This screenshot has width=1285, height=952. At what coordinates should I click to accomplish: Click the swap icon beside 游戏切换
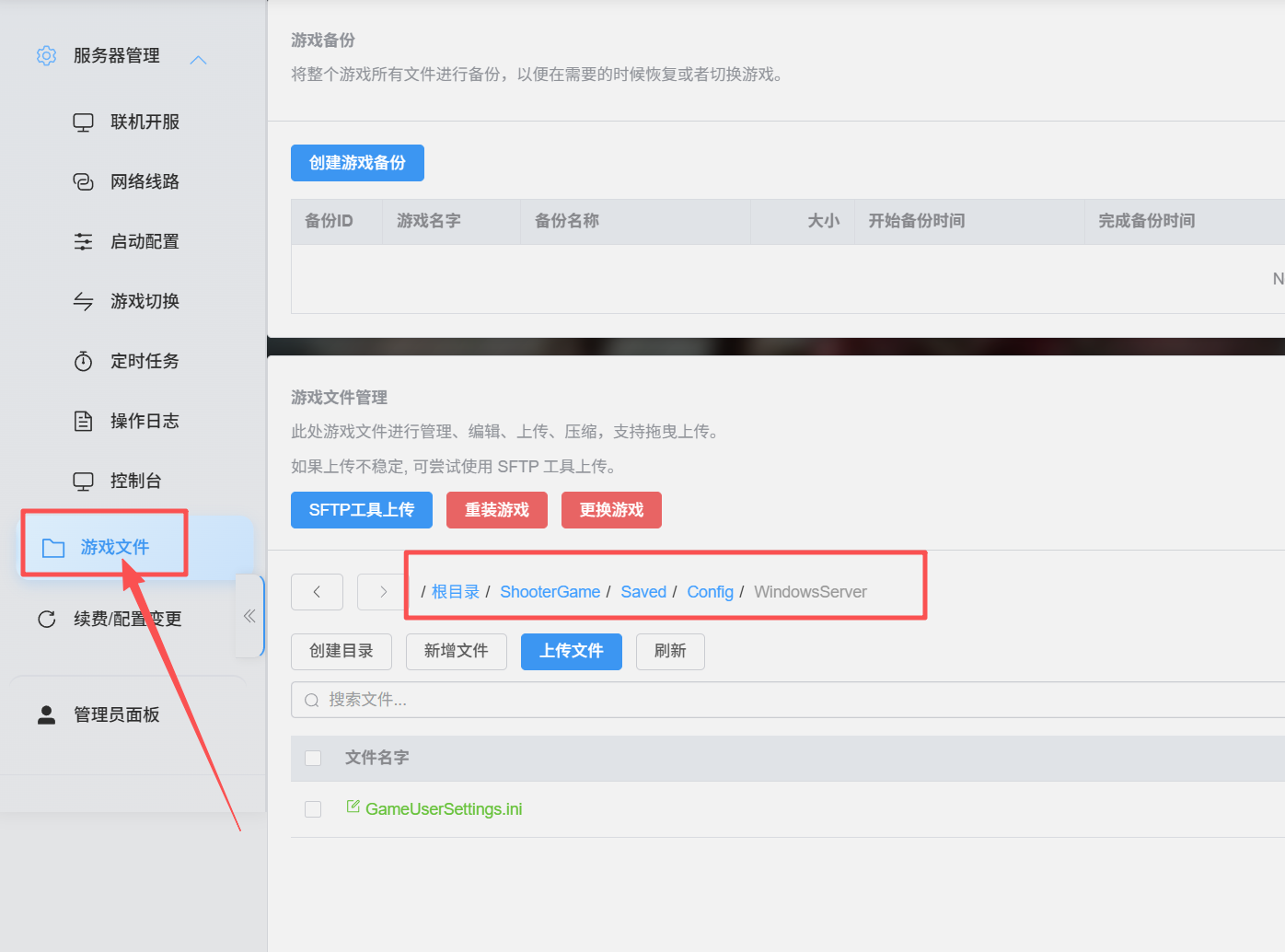[83, 302]
